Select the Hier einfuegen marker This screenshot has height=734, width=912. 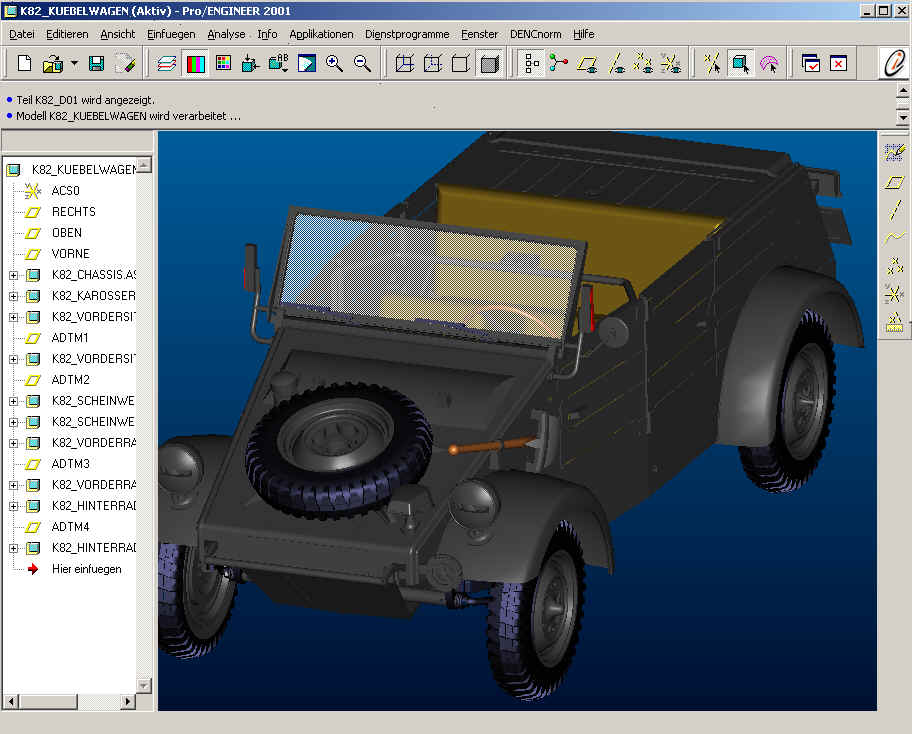(x=86, y=569)
